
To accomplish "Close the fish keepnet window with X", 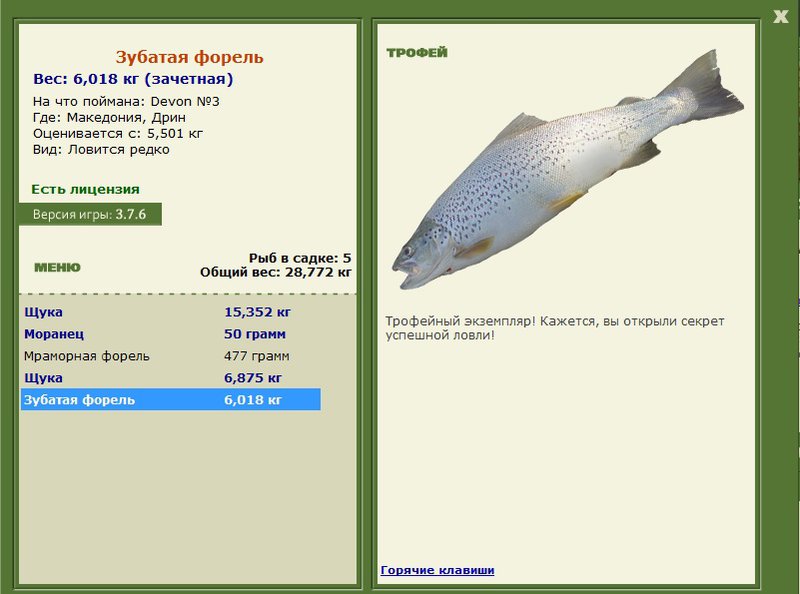I will (x=781, y=16).
